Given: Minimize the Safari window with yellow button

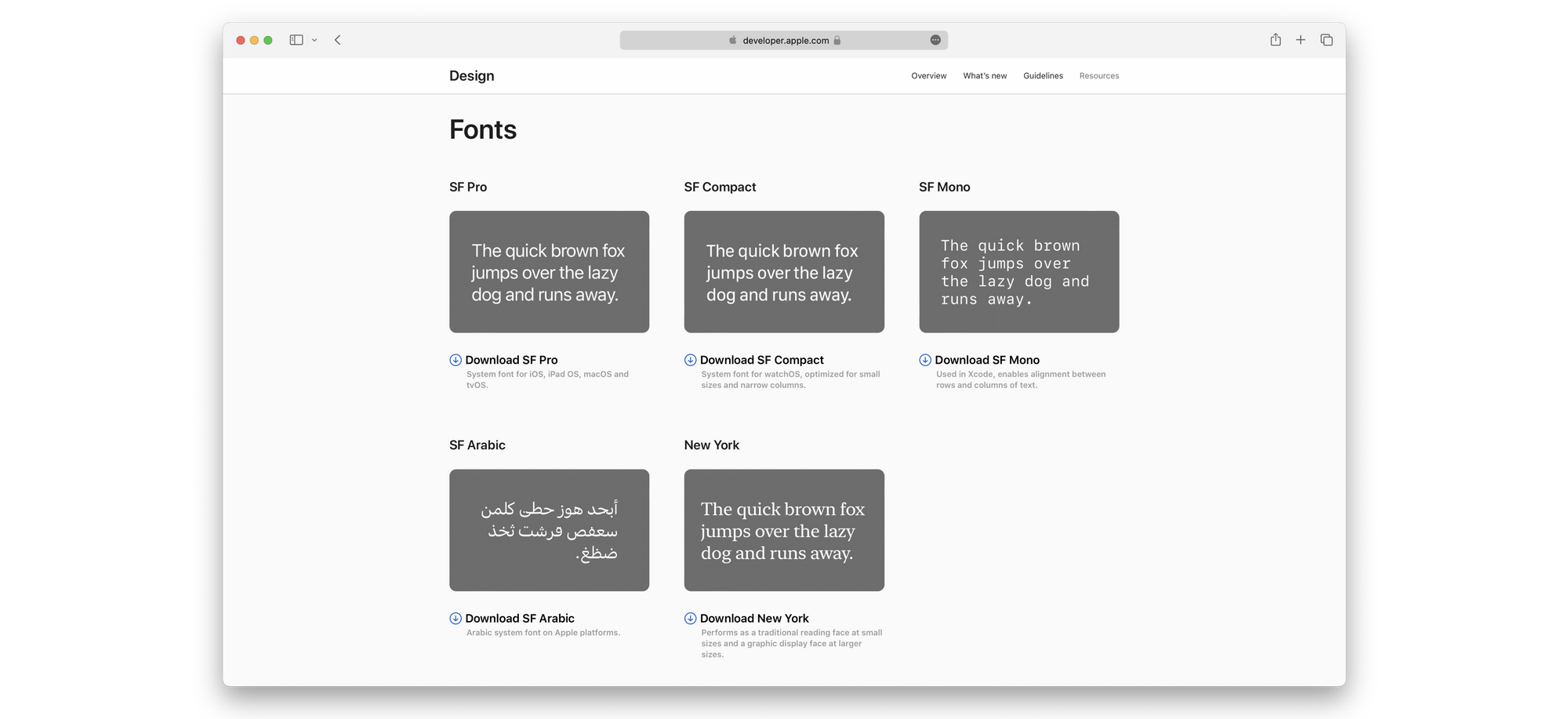Looking at the screenshot, I should tap(254, 40).
